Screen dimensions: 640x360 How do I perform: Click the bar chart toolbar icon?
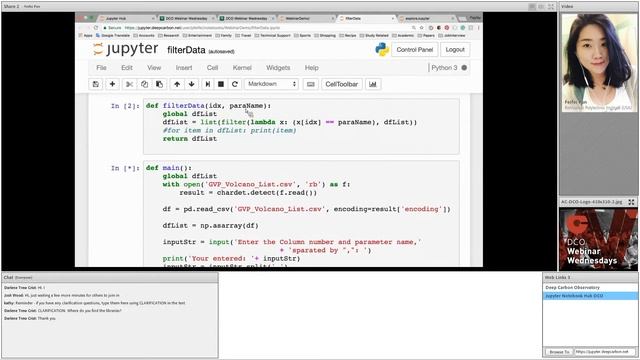(x=373, y=84)
